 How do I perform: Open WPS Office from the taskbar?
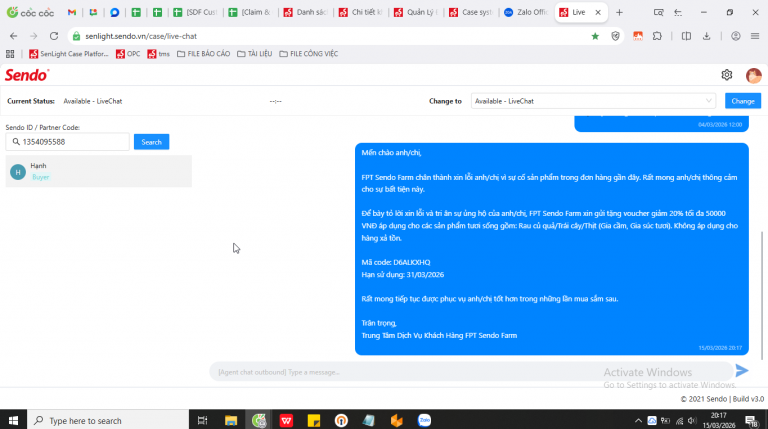click(286, 420)
